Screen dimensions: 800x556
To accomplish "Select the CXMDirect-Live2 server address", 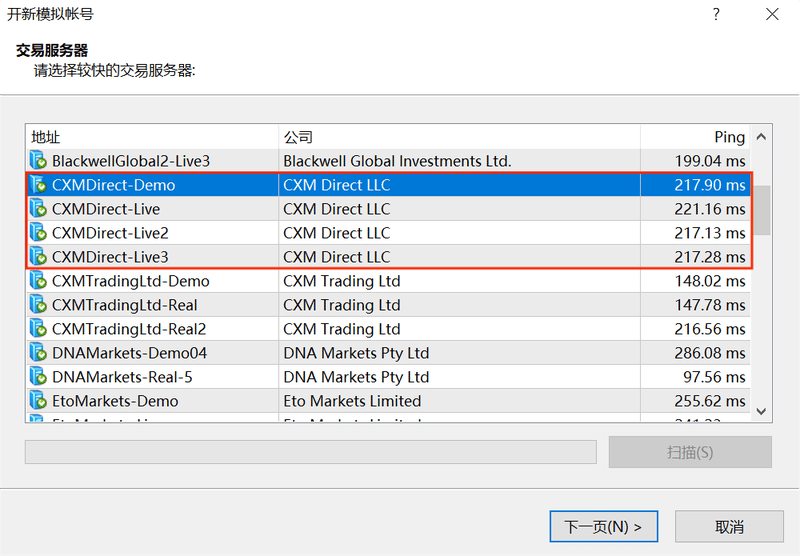I will pyautogui.click(x=110, y=233).
